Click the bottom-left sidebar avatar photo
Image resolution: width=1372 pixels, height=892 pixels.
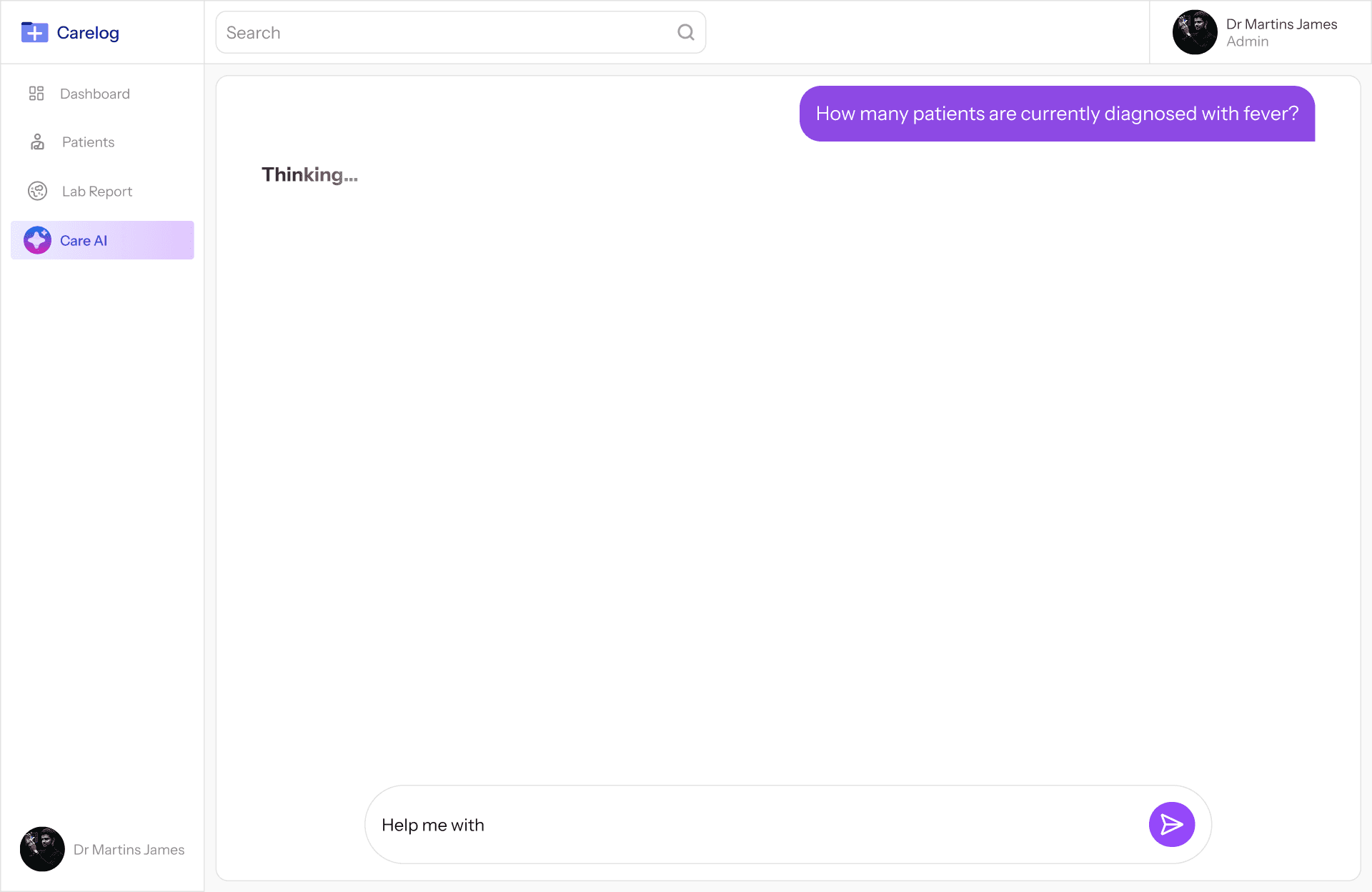[42, 849]
